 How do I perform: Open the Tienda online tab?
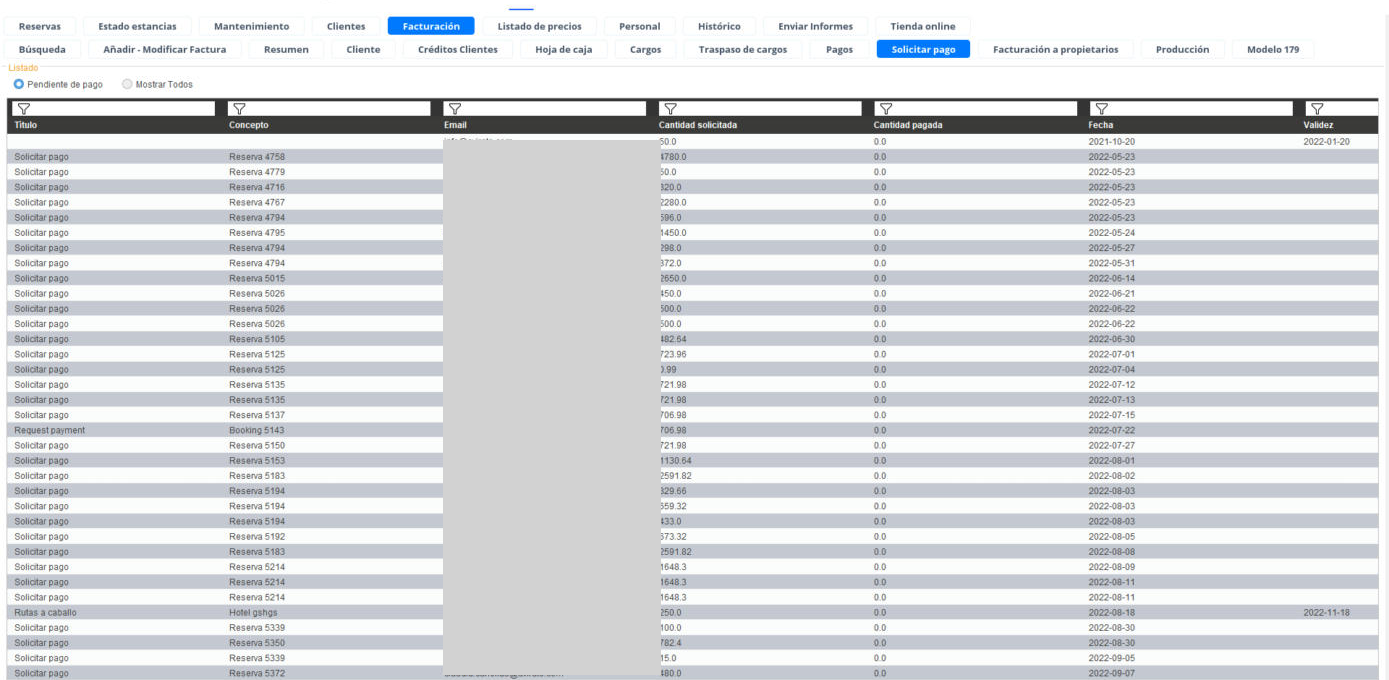923,26
